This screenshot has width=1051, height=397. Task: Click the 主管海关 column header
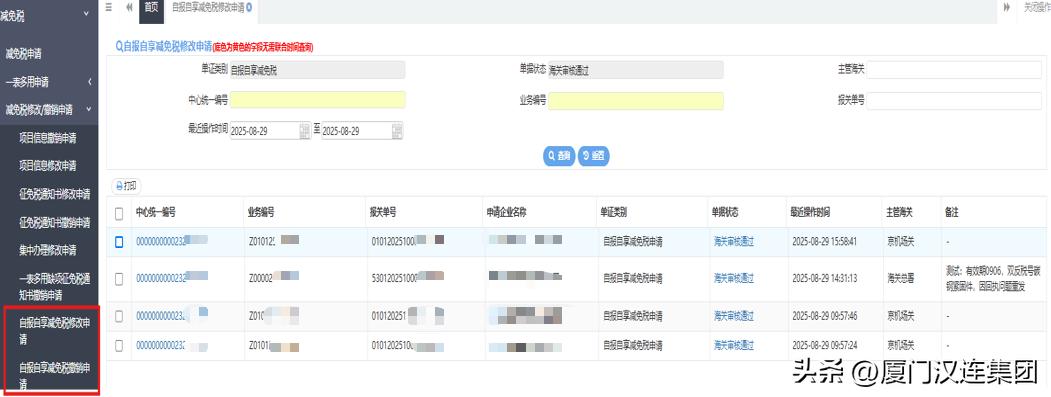(900, 213)
